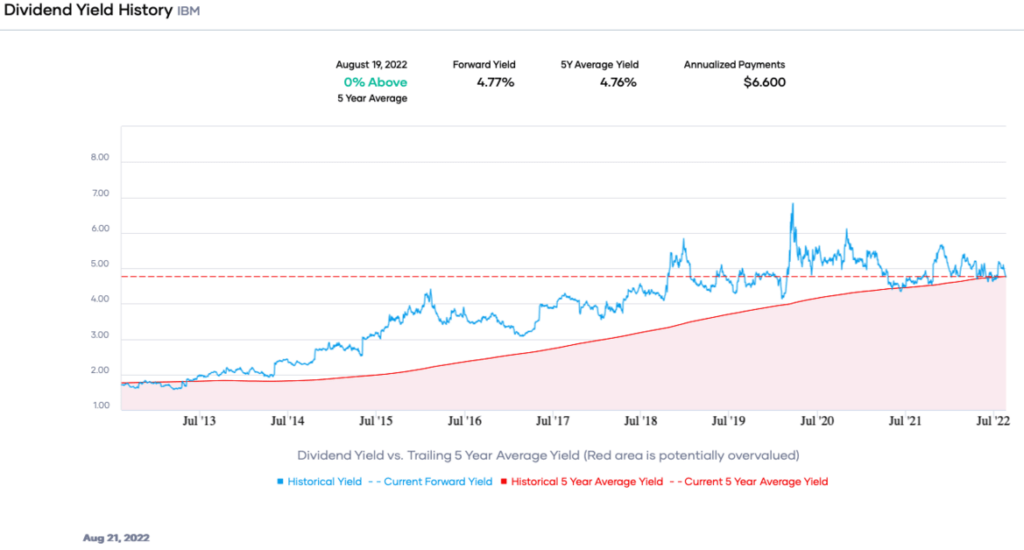The height and width of the screenshot is (550, 1024).
Task: Click the red Historical 5 Year Average square
Action: click(x=504, y=481)
